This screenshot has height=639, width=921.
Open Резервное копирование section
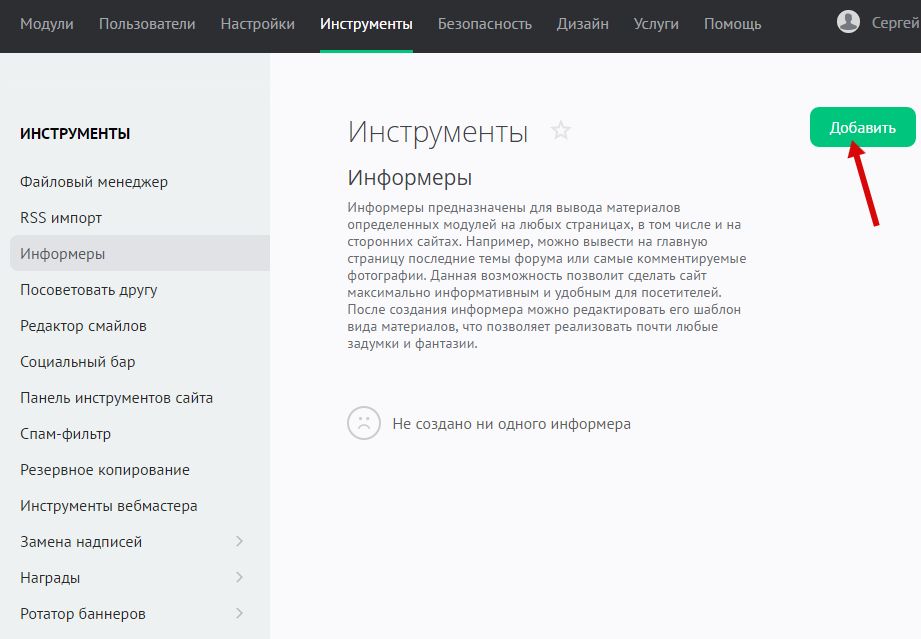105,470
